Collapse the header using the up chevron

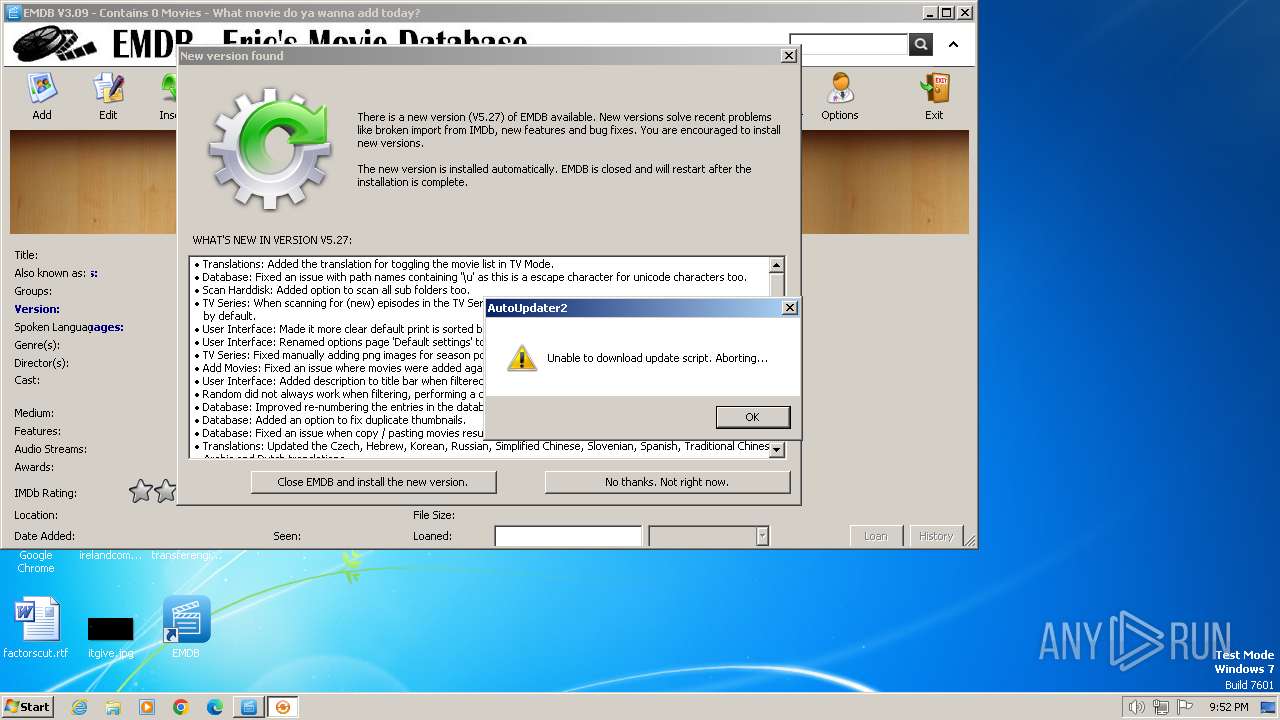point(953,44)
